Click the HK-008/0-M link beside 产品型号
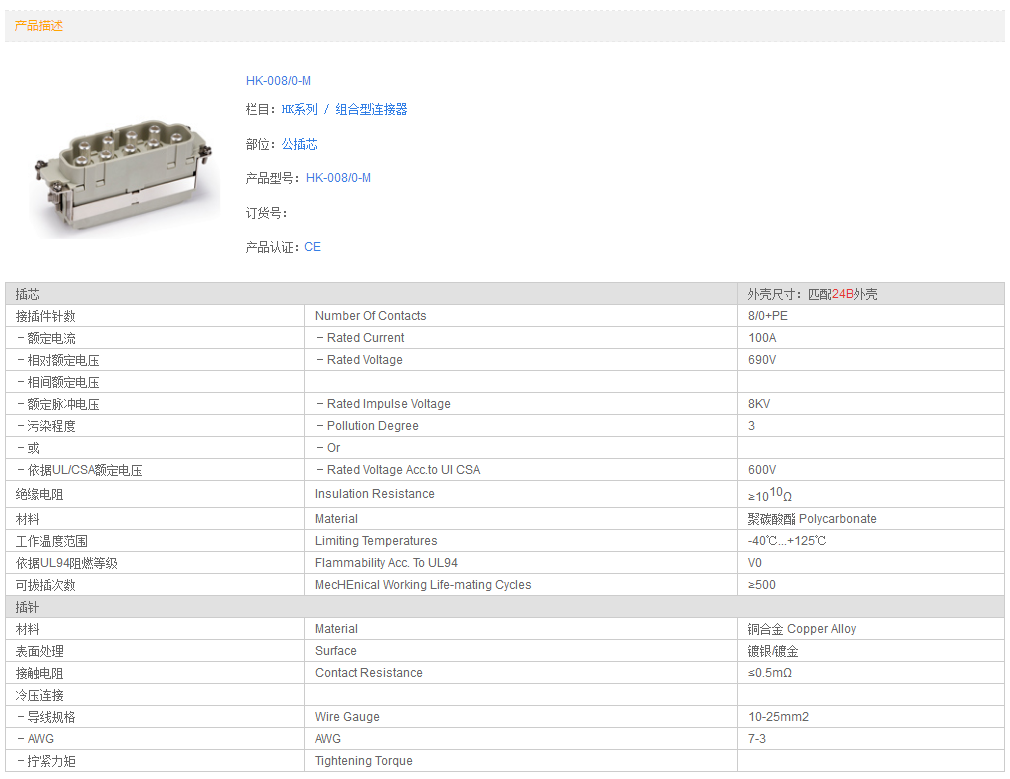Screen dimensions: 1010x779 [x=338, y=178]
